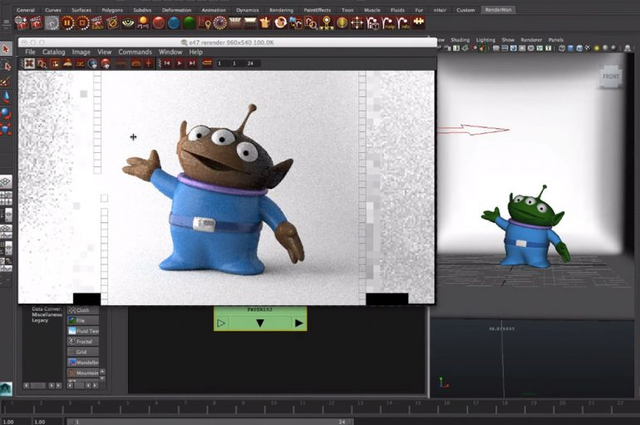The image size is (640, 425).
Task: Play the sequence in the render window
Action: (179, 63)
